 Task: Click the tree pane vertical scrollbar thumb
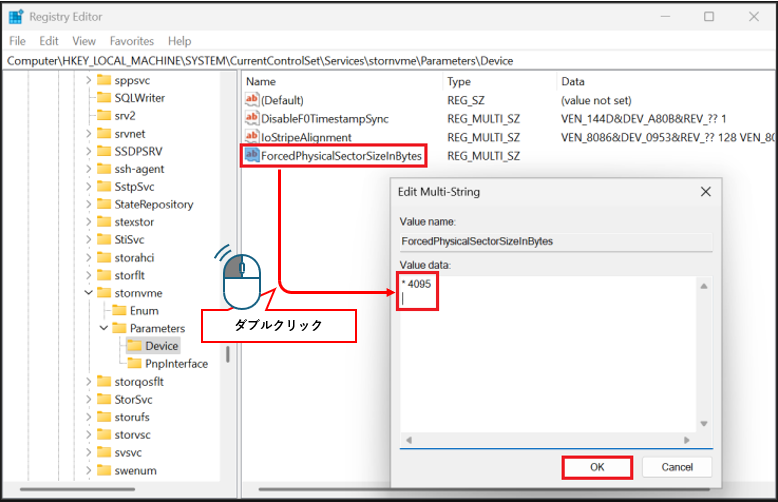tap(228, 354)
